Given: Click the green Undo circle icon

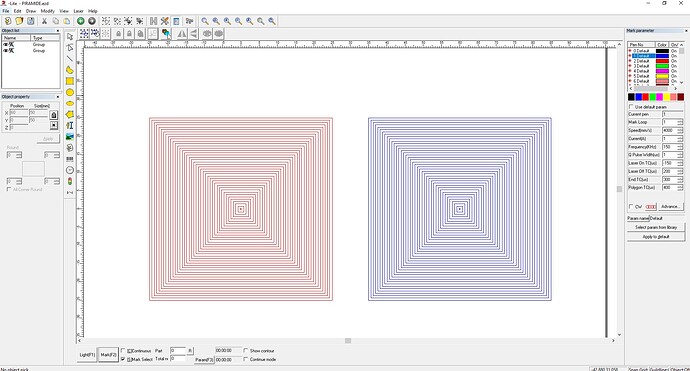Looking at the screenshot, I should coord(81,21).
